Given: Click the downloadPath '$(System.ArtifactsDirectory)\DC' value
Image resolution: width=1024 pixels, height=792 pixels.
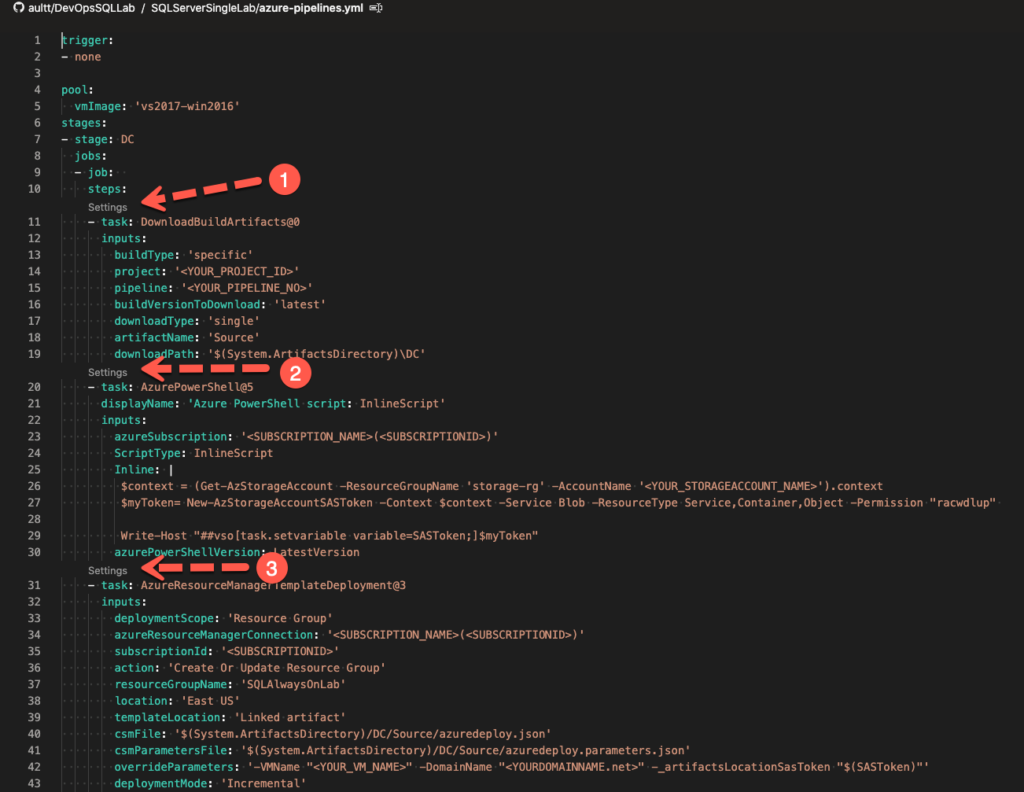Looking at the screenshot, I should click(316, 354).
